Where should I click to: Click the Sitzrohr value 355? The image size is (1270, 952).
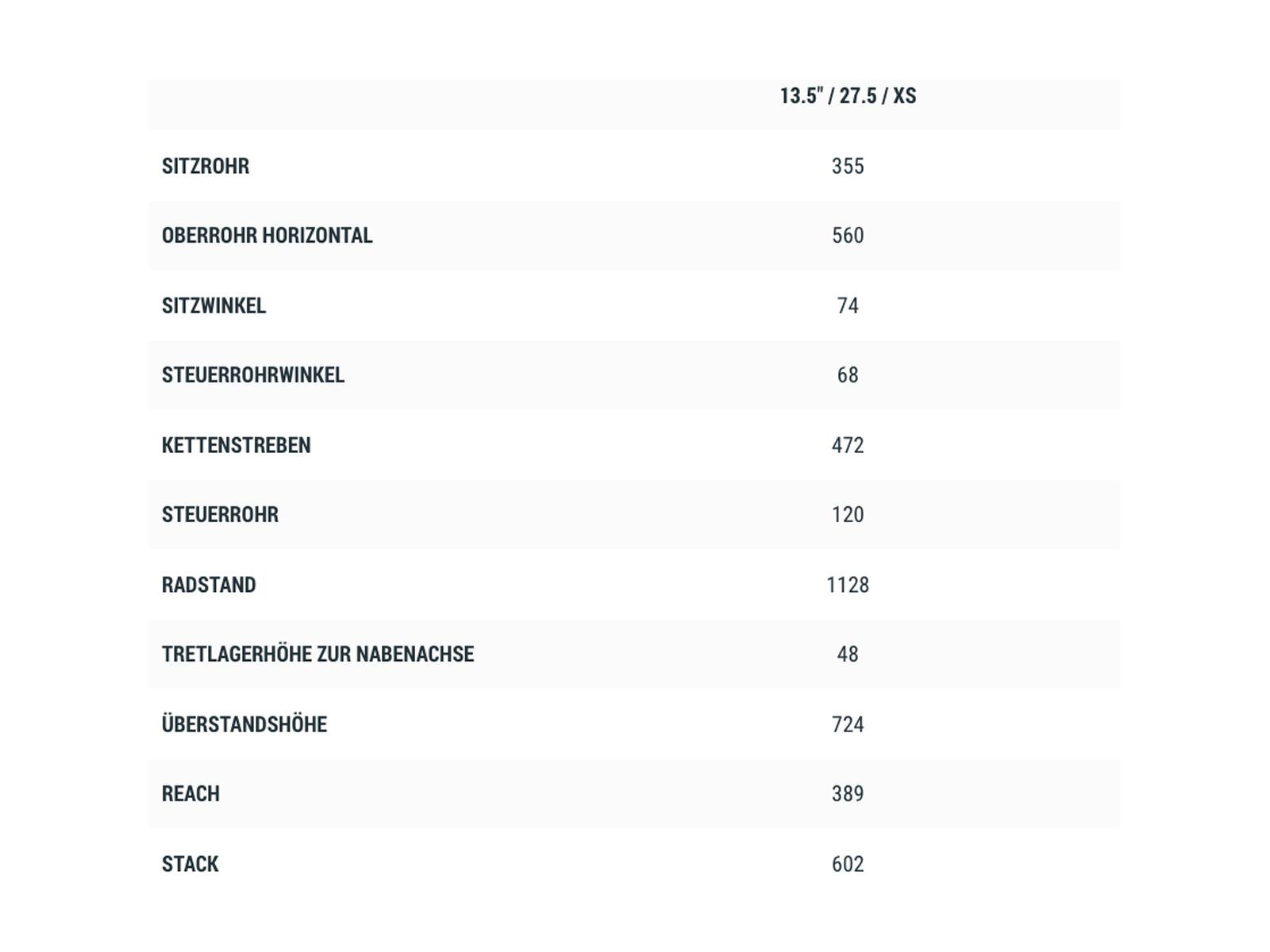(x=848, y=166)
